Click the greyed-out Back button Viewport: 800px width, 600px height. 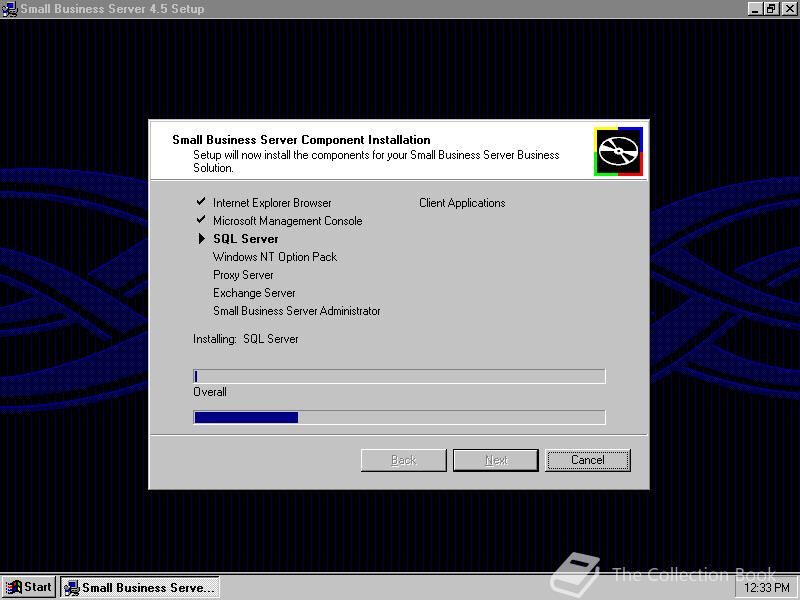[x=404, y=460]
